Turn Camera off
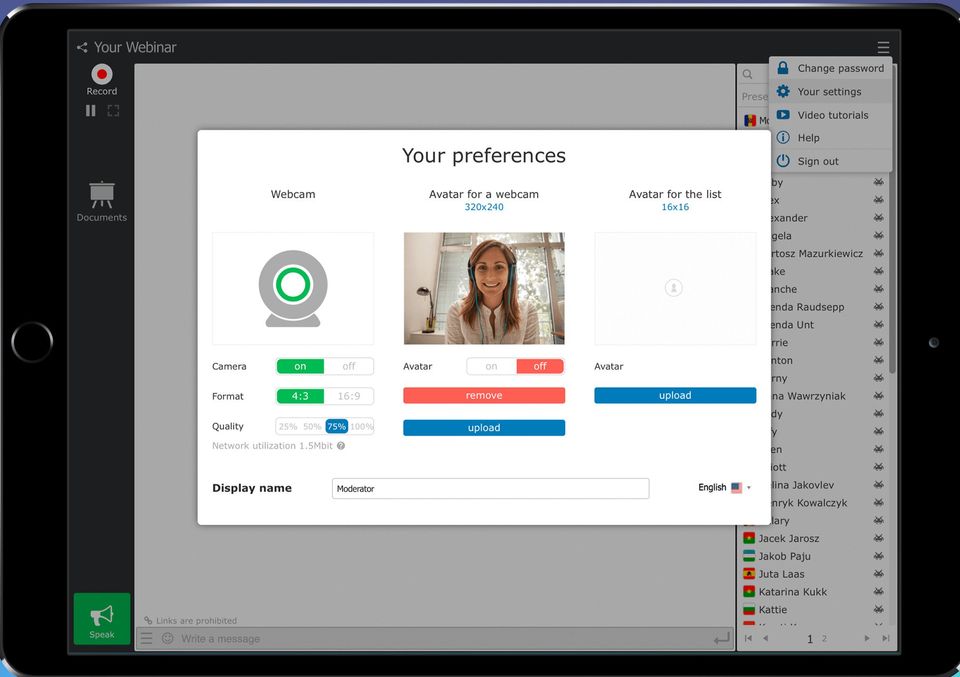Screen dimensions: 960x677 pyautogui.click(x=348, y=366)
